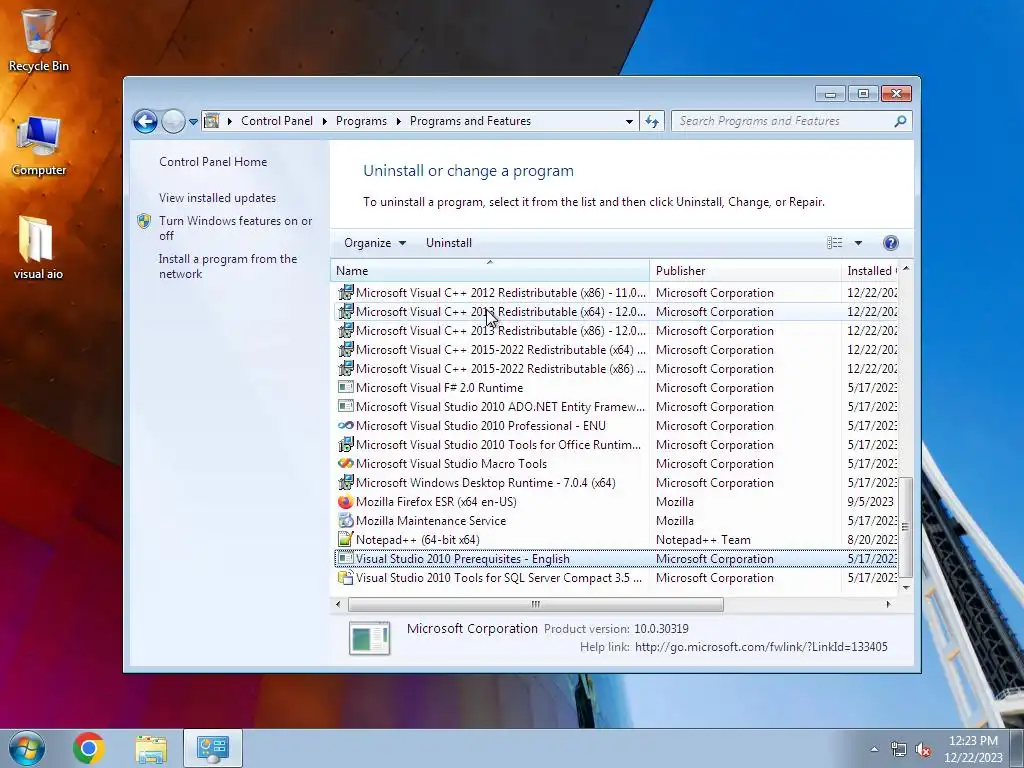Viewport: 1024px width, 768px height.
Task: Click the horizontal scrollbar thumb of program list
Action: tap(536, 604)
